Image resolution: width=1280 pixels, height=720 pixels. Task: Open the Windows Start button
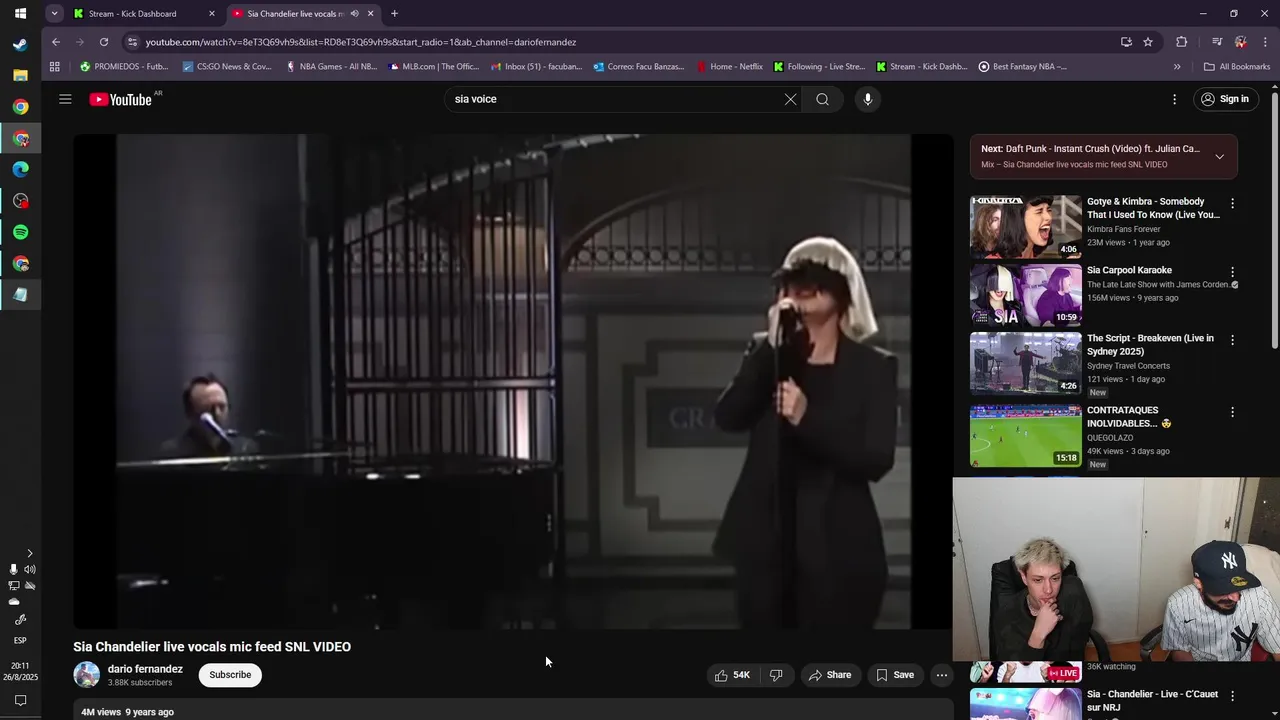(x=20, y=14)
